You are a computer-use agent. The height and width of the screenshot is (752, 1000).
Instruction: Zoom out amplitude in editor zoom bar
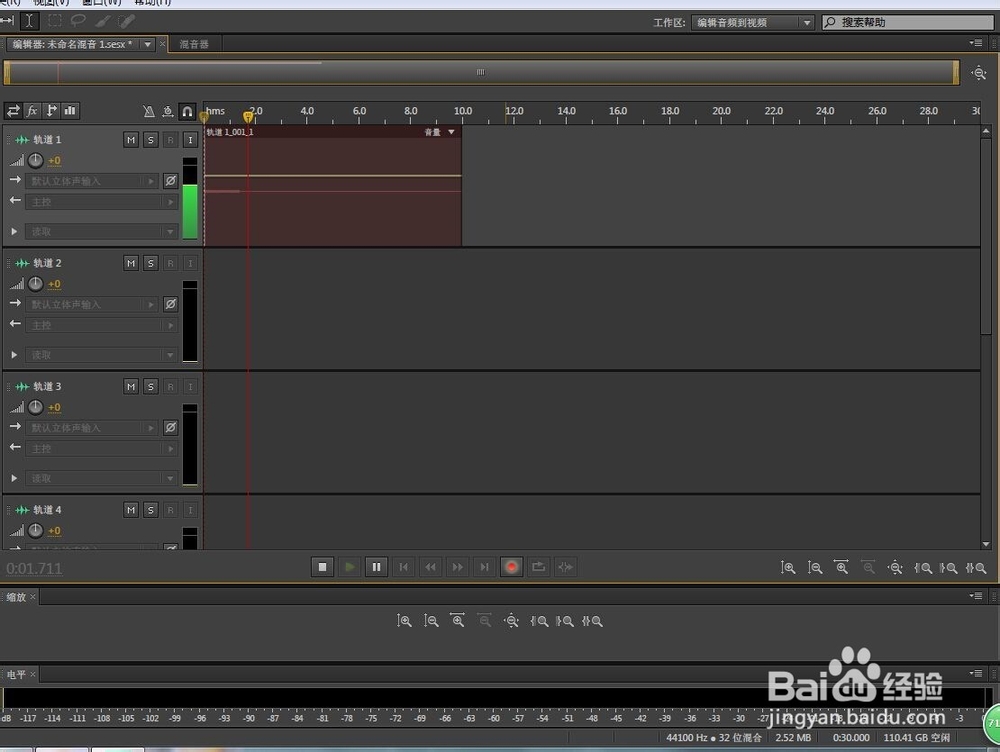[x=815, y=568]
